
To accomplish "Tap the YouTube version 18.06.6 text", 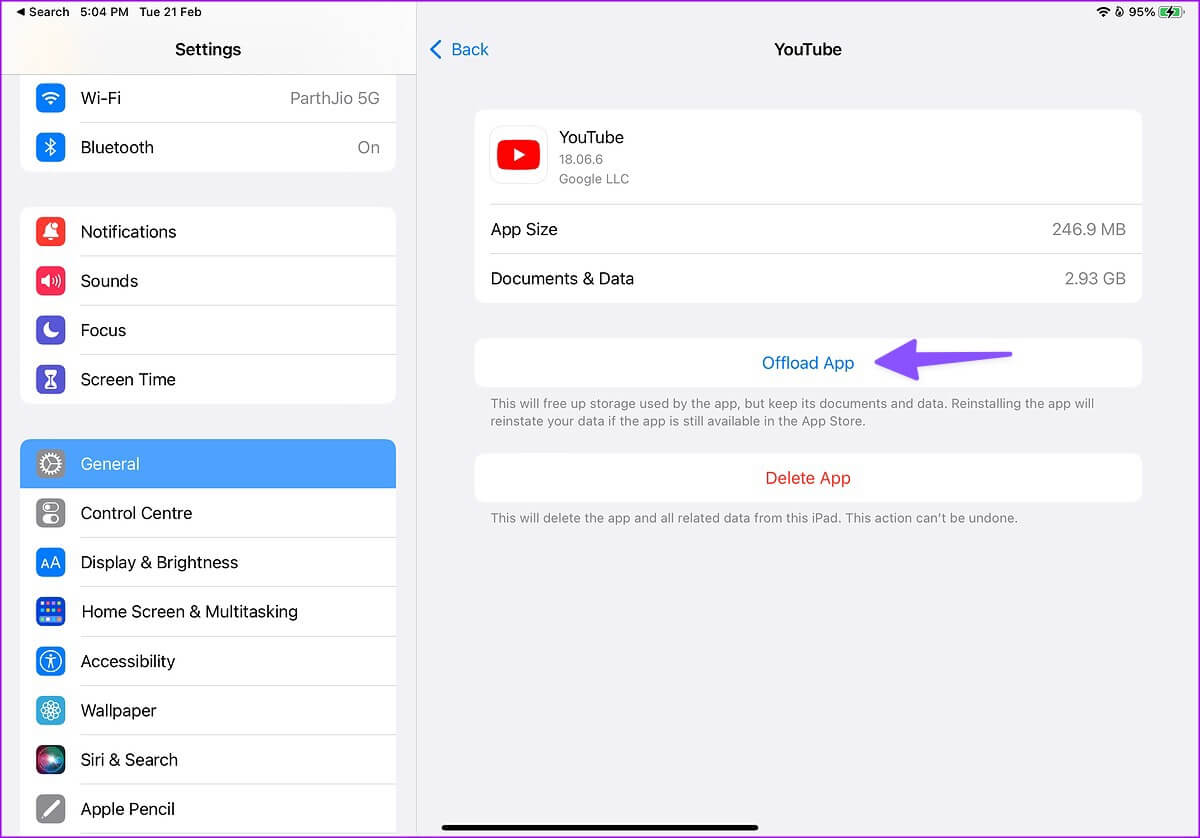I will (x=581, y=159).
